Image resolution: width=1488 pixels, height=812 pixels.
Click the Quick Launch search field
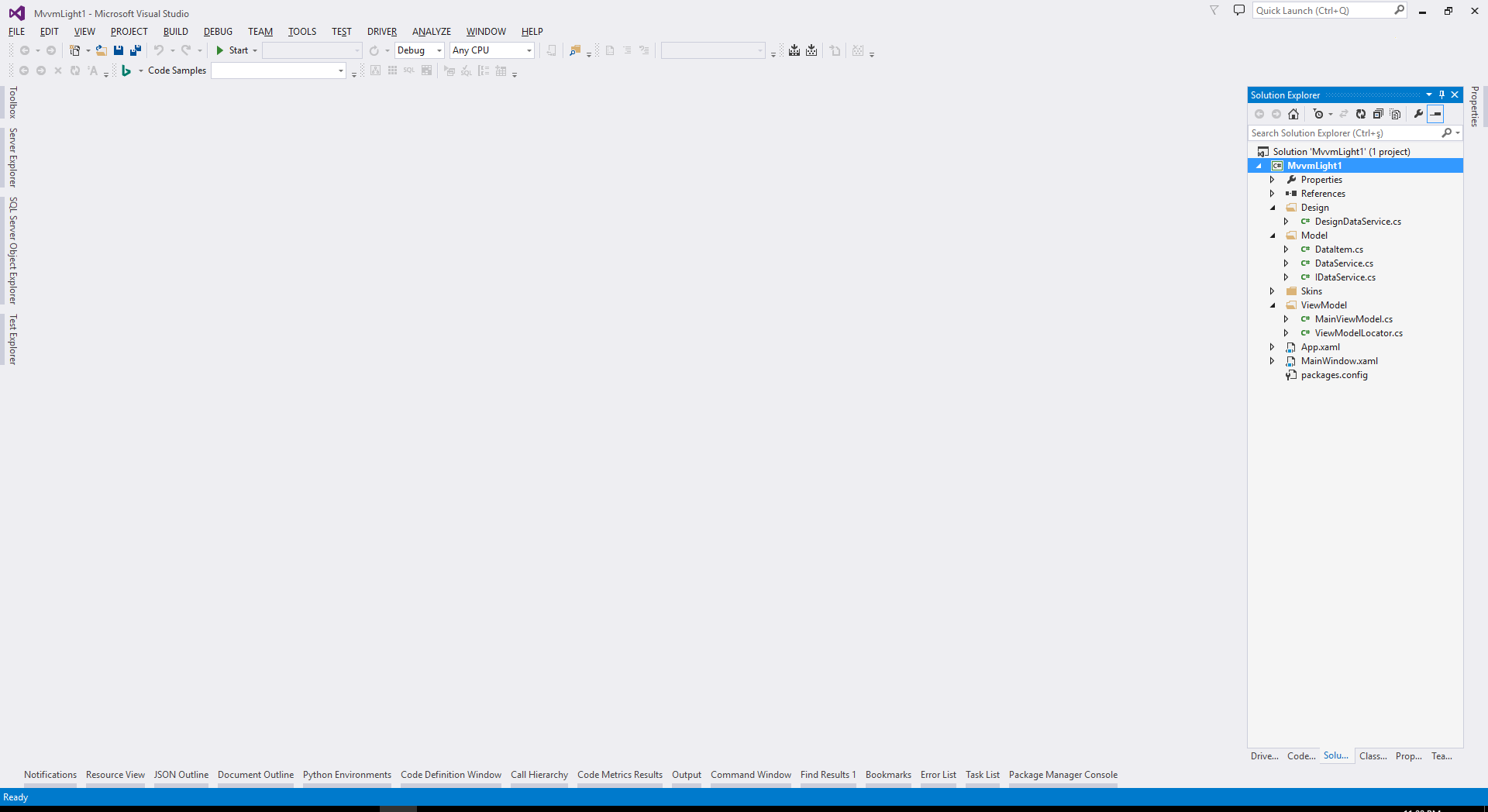[x=1323, y=10]
